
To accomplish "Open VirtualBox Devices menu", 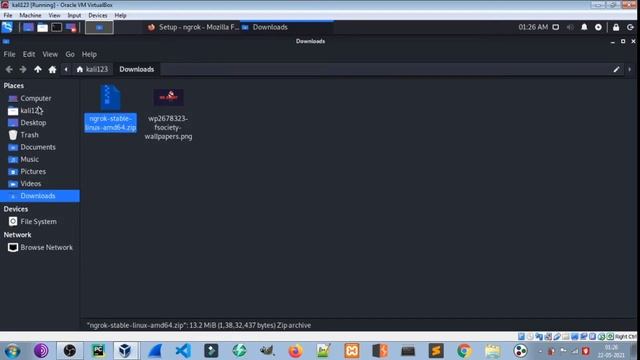I will point(98,16).
